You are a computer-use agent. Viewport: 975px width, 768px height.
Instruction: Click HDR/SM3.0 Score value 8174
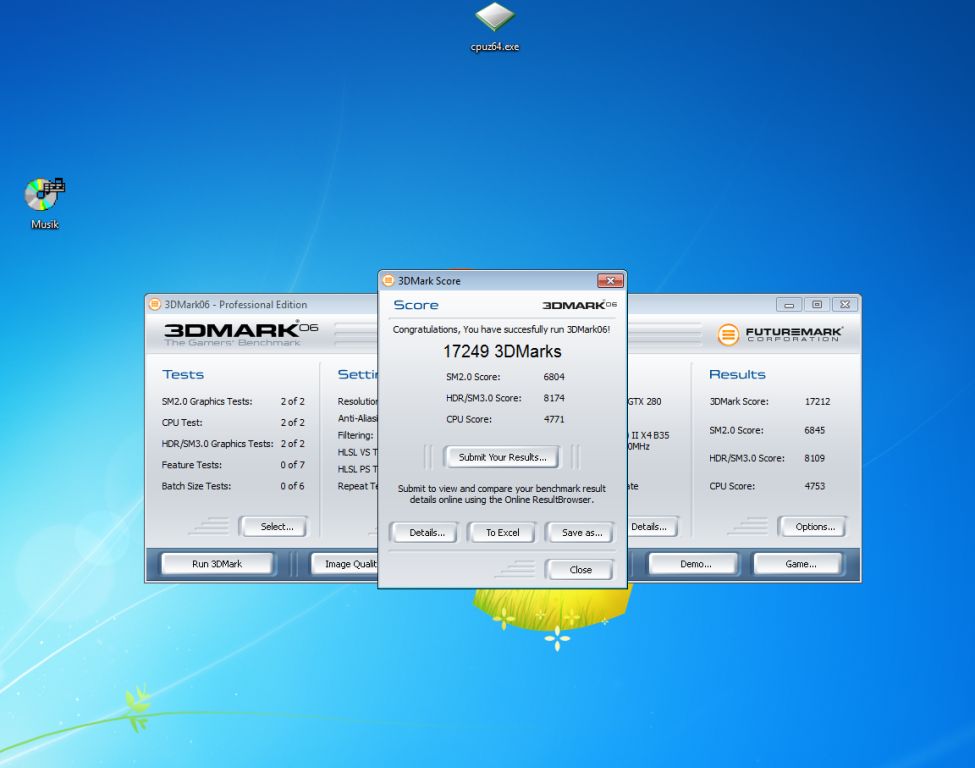coord(553,398)
